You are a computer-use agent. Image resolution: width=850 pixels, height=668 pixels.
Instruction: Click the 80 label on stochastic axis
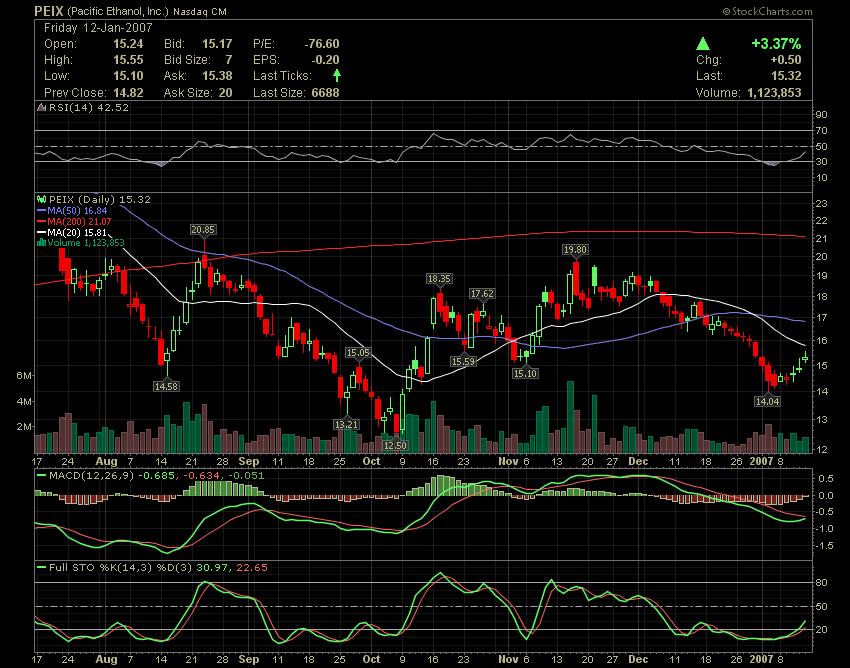[x=822, y=583]
